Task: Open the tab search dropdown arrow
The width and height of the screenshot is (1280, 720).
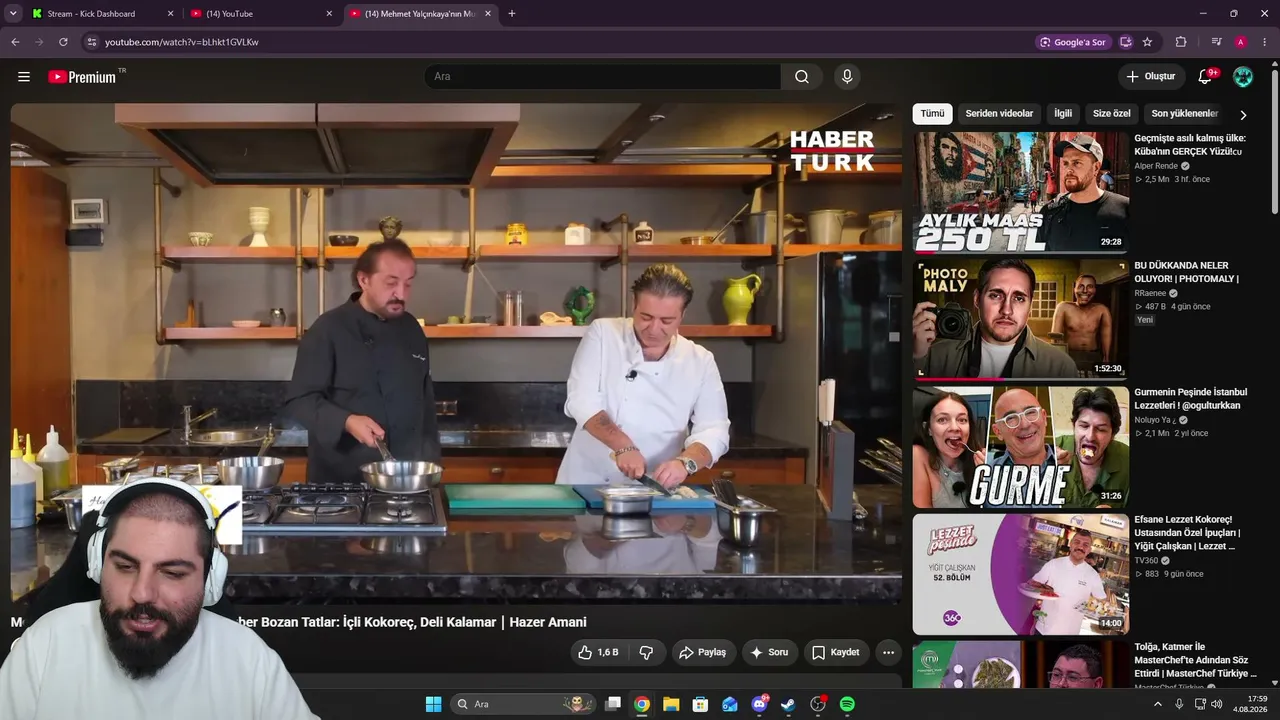Action: tap(13, 14)
